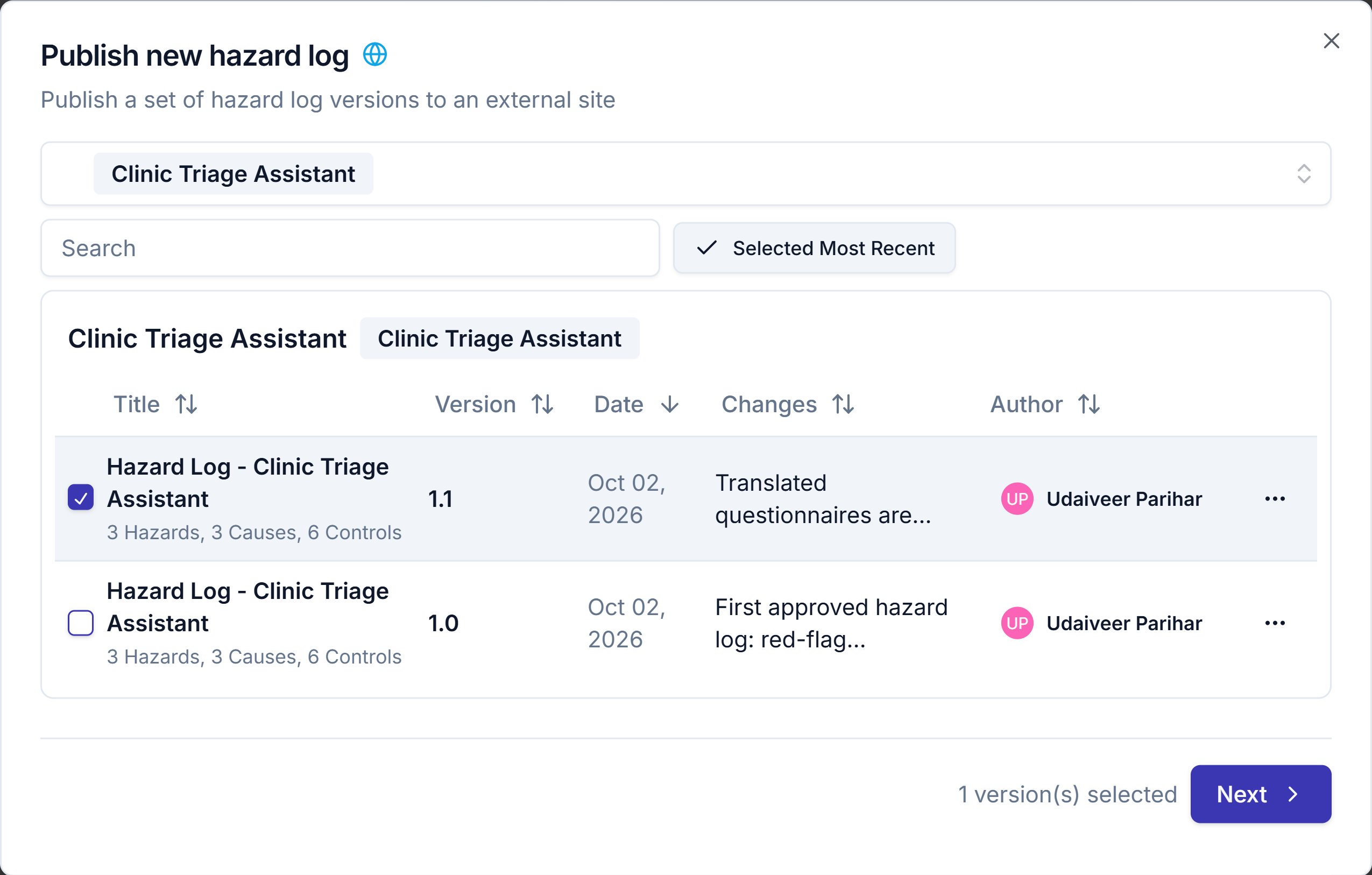Click the version number 1.1 cell
This screenshot has height=875, width=1372.
pos(441,499)
